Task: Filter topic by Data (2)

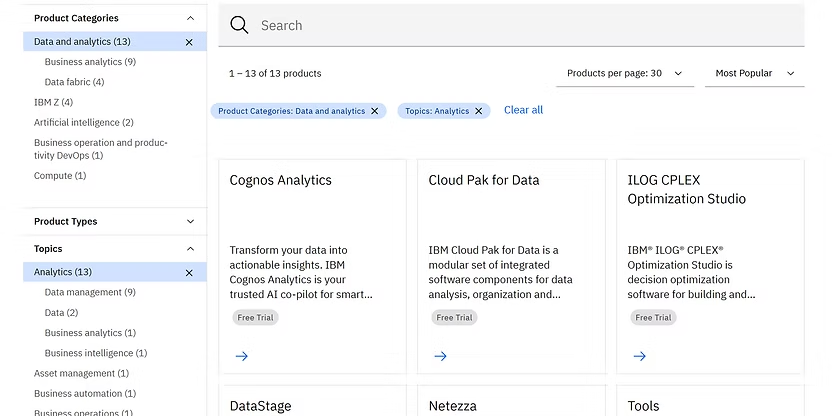Action: (61, 312)
